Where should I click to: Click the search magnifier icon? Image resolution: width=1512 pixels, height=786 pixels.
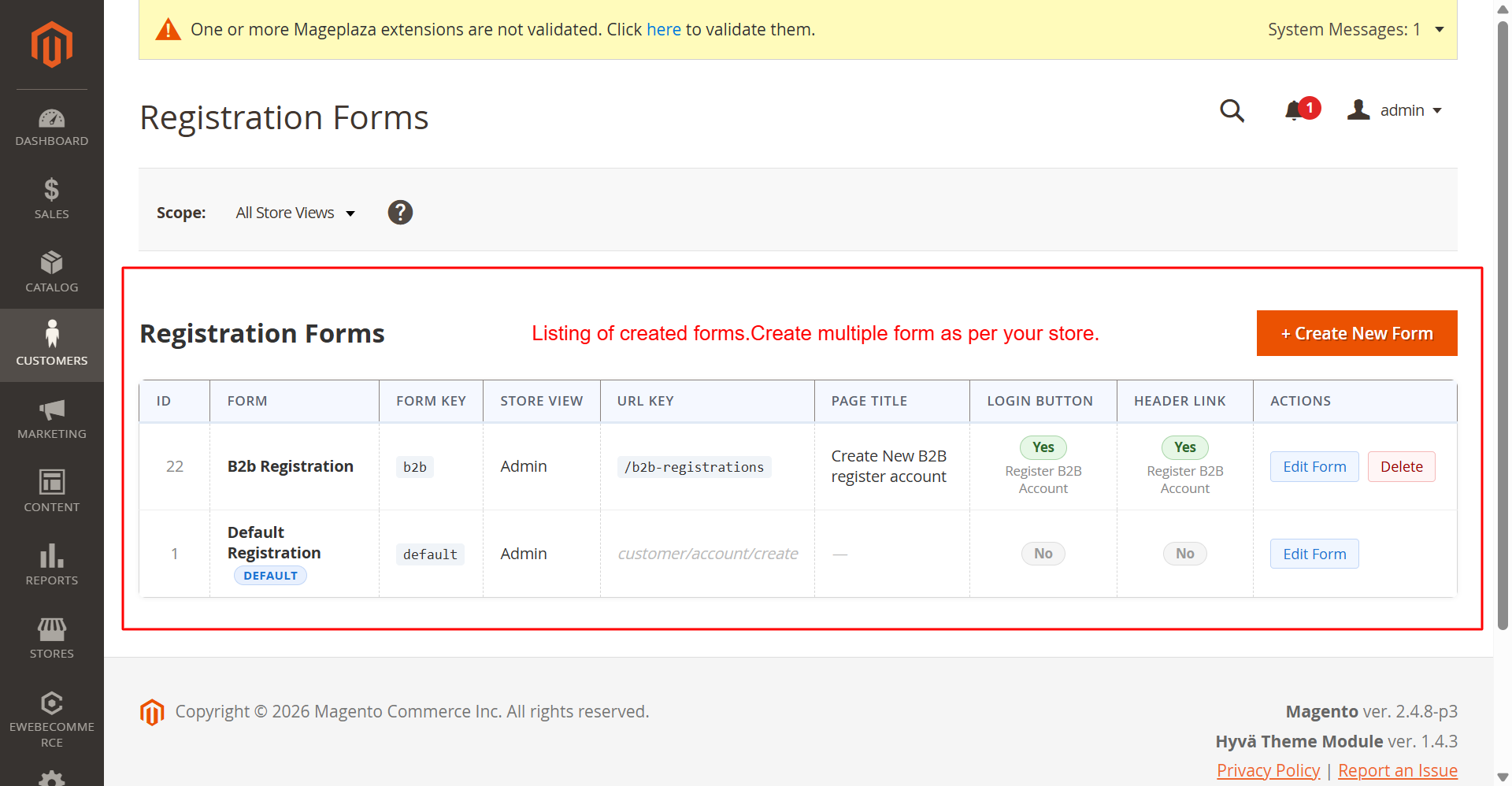point(1232,111)
